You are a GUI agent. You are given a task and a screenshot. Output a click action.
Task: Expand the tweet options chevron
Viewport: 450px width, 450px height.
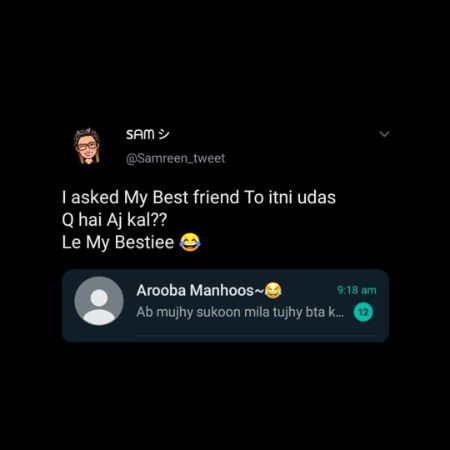384,134
